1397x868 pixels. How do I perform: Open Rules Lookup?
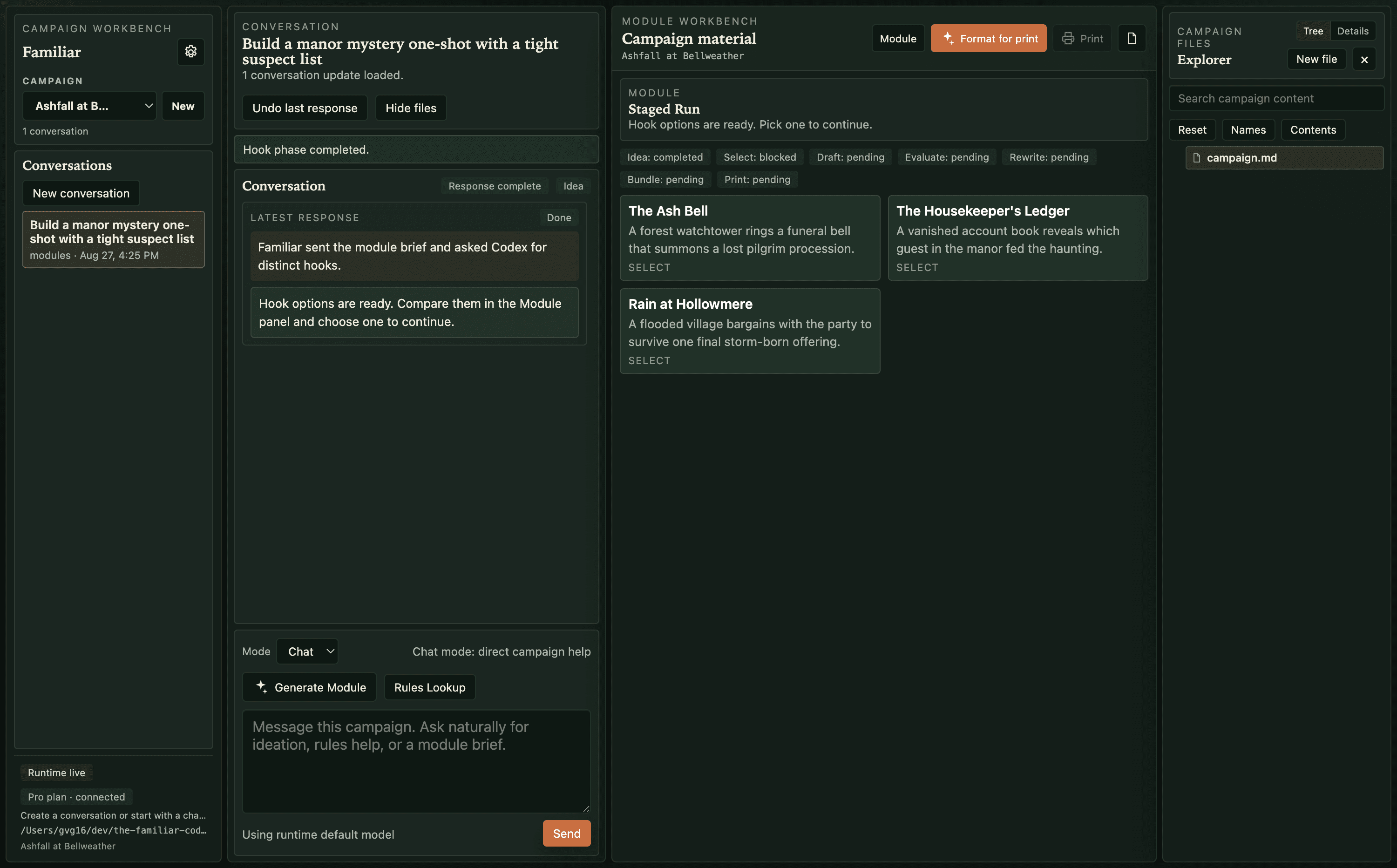coord(430,687)
